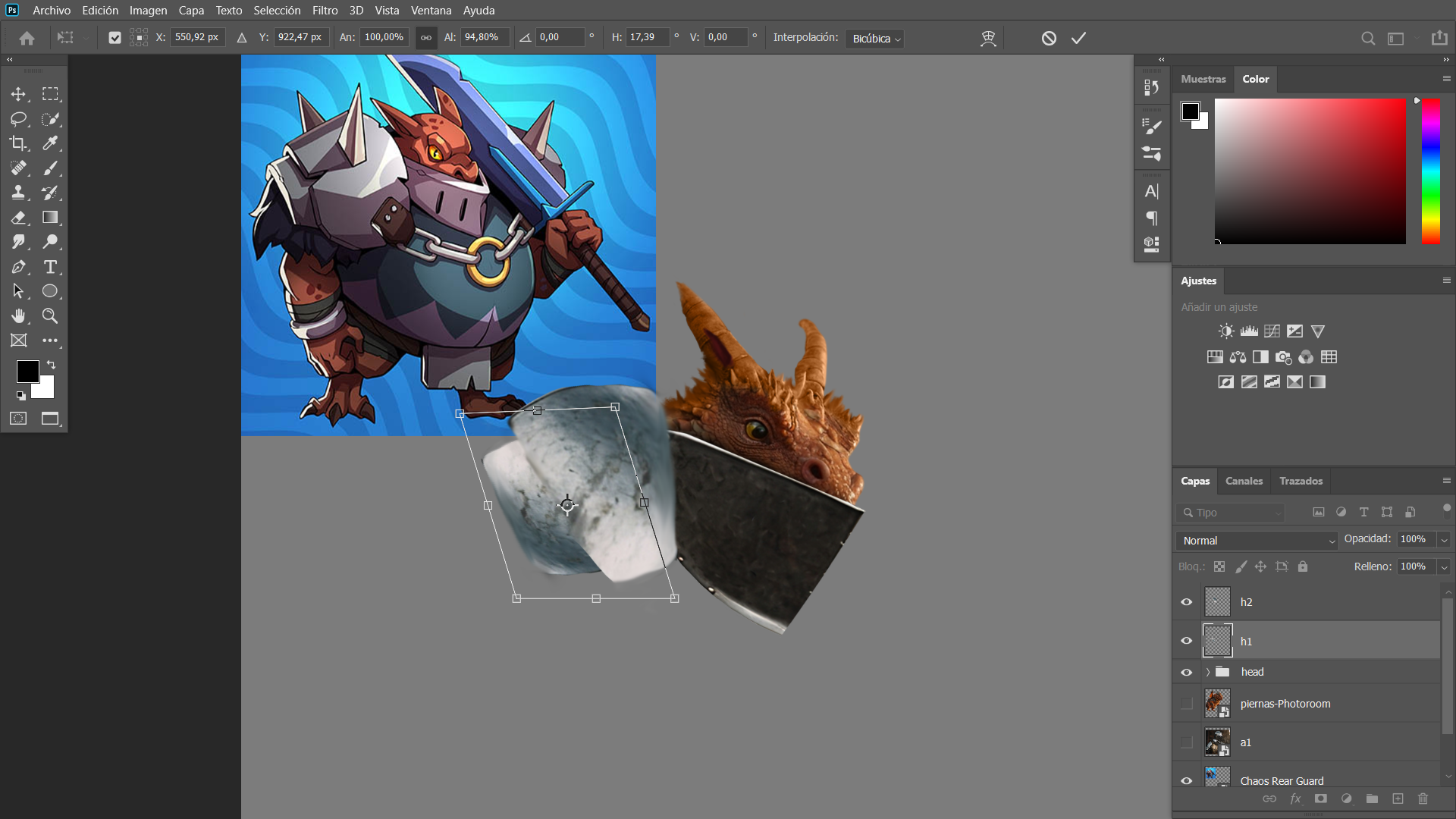Delete layer using the trash icon

point(1423,799)
